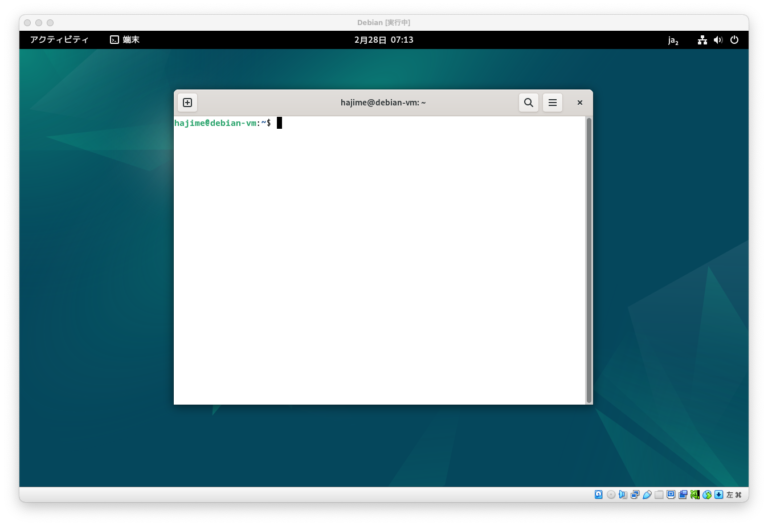Screen dimensions: 768x526
Task: Click the host key indicator 左⌘
Action: click(x=734, y=495)
